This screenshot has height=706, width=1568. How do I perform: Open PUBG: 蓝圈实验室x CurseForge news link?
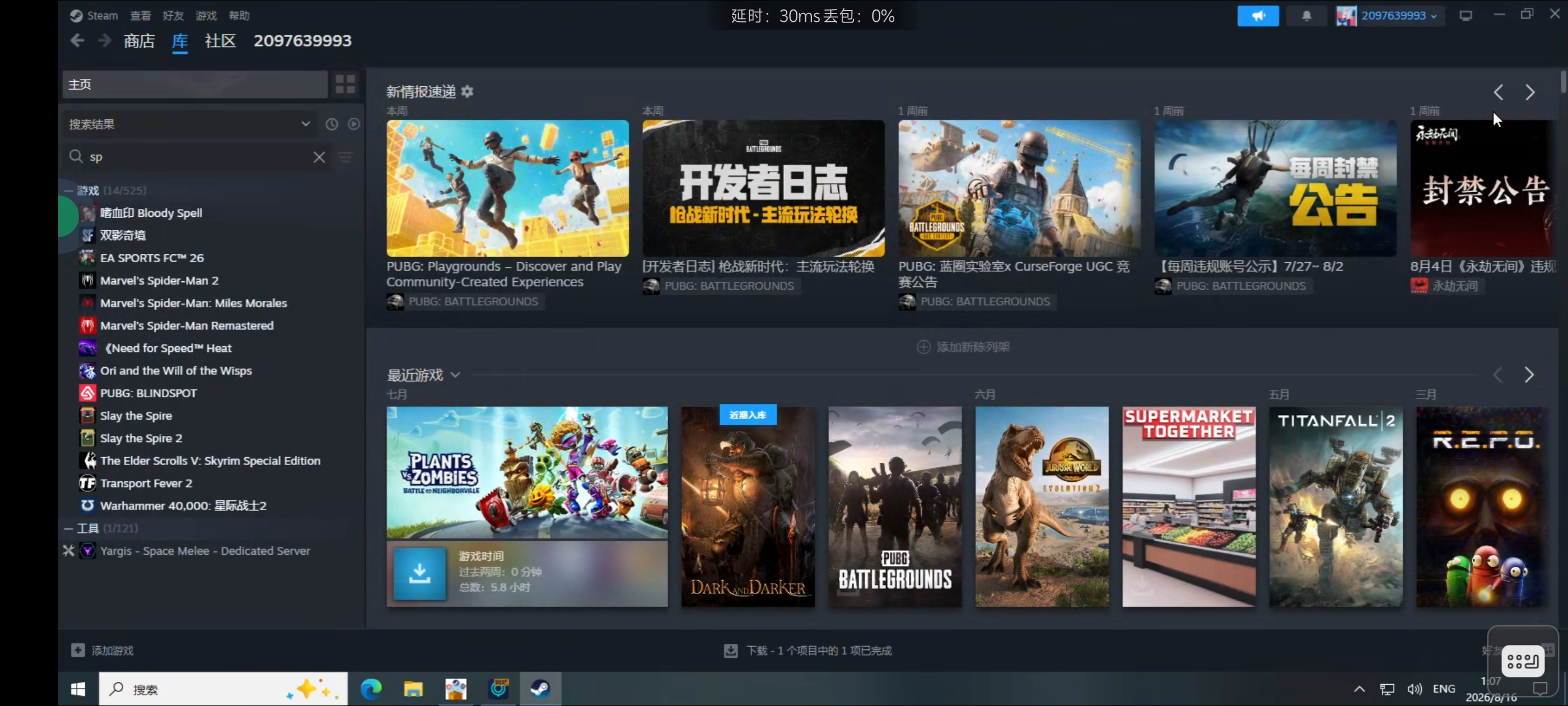click(1014, 274)
